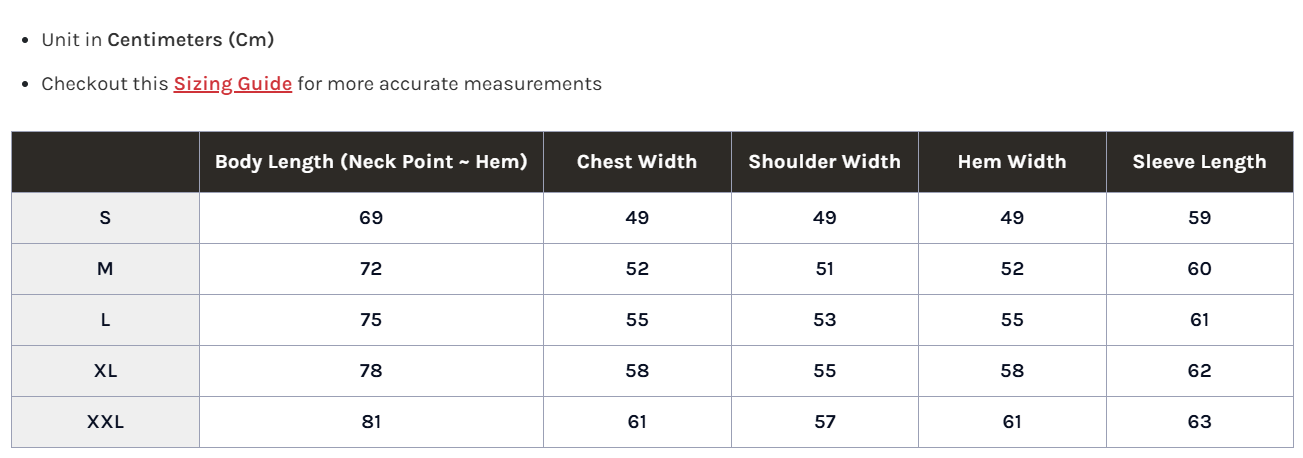Select the M size row label

[x=105, y=269]
